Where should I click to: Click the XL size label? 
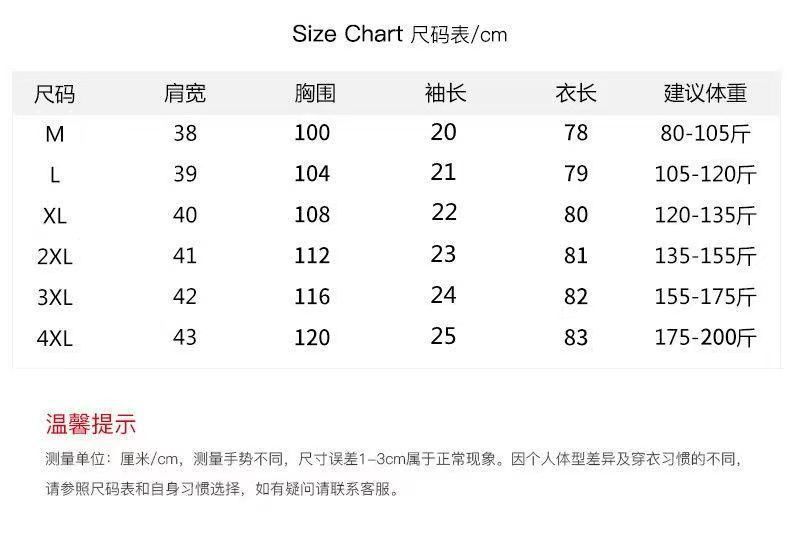[x=55, y=216]
